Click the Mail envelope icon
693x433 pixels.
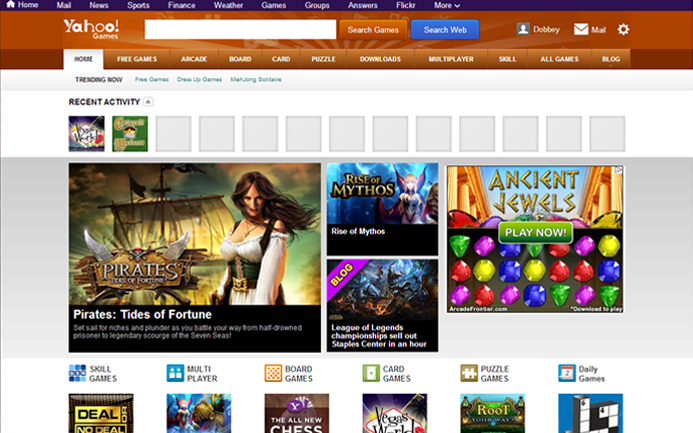click(x=581, y=29)
